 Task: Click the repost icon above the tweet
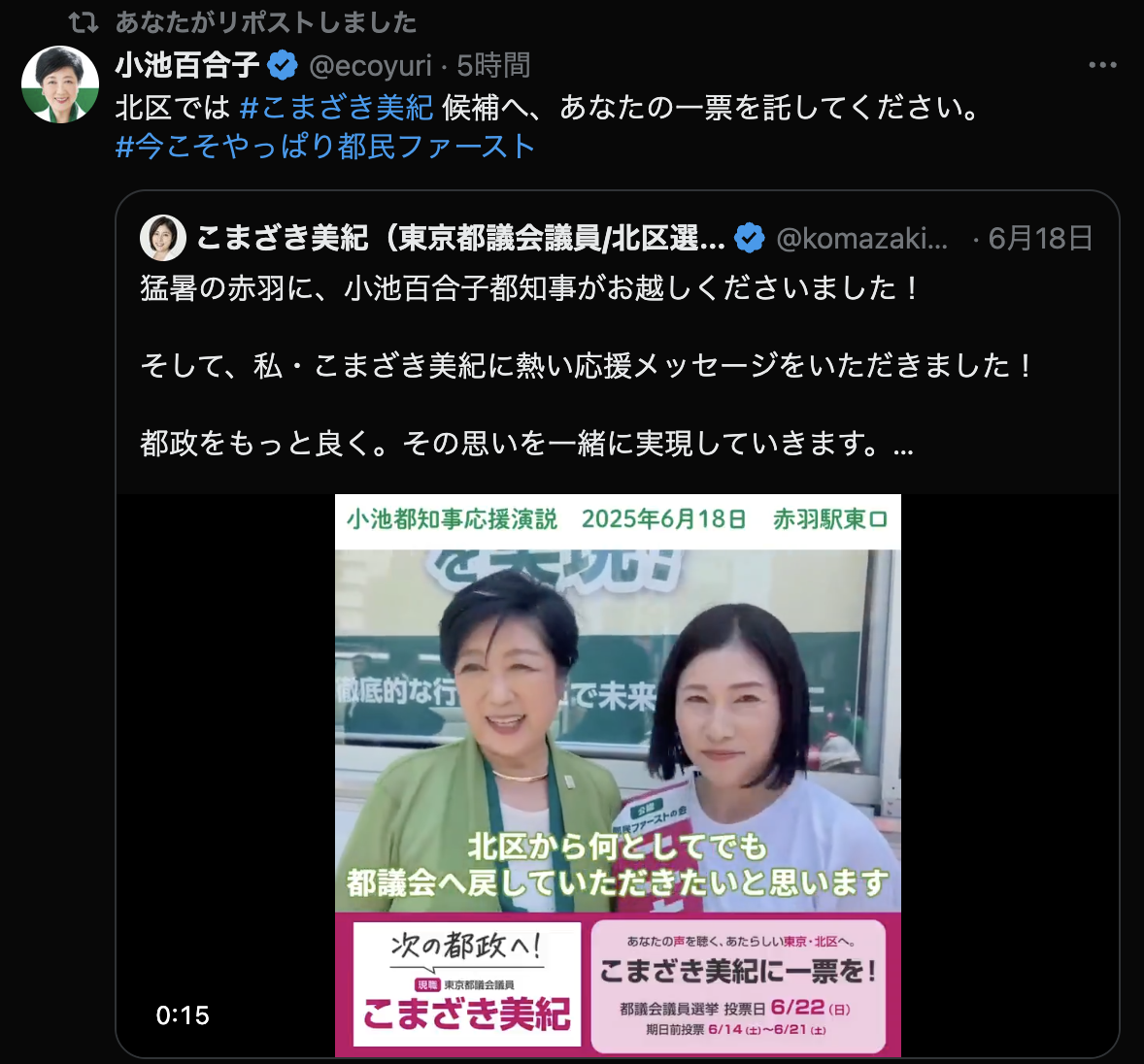point(84,22)
